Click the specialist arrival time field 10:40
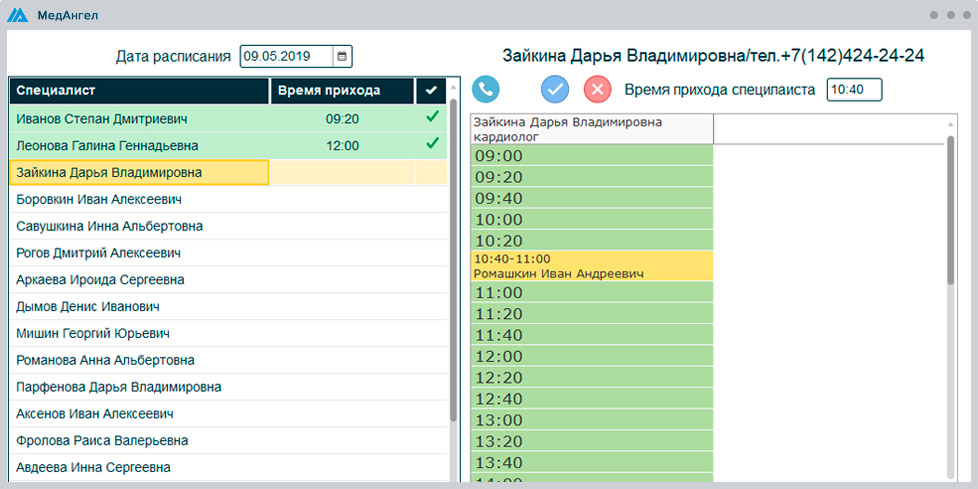 pos(853,90)
